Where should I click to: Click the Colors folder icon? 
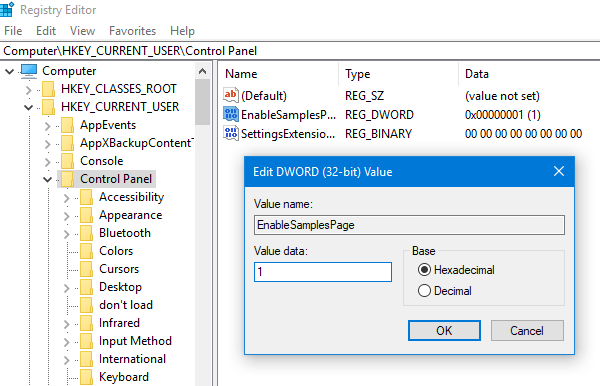(x=86, y=251)
